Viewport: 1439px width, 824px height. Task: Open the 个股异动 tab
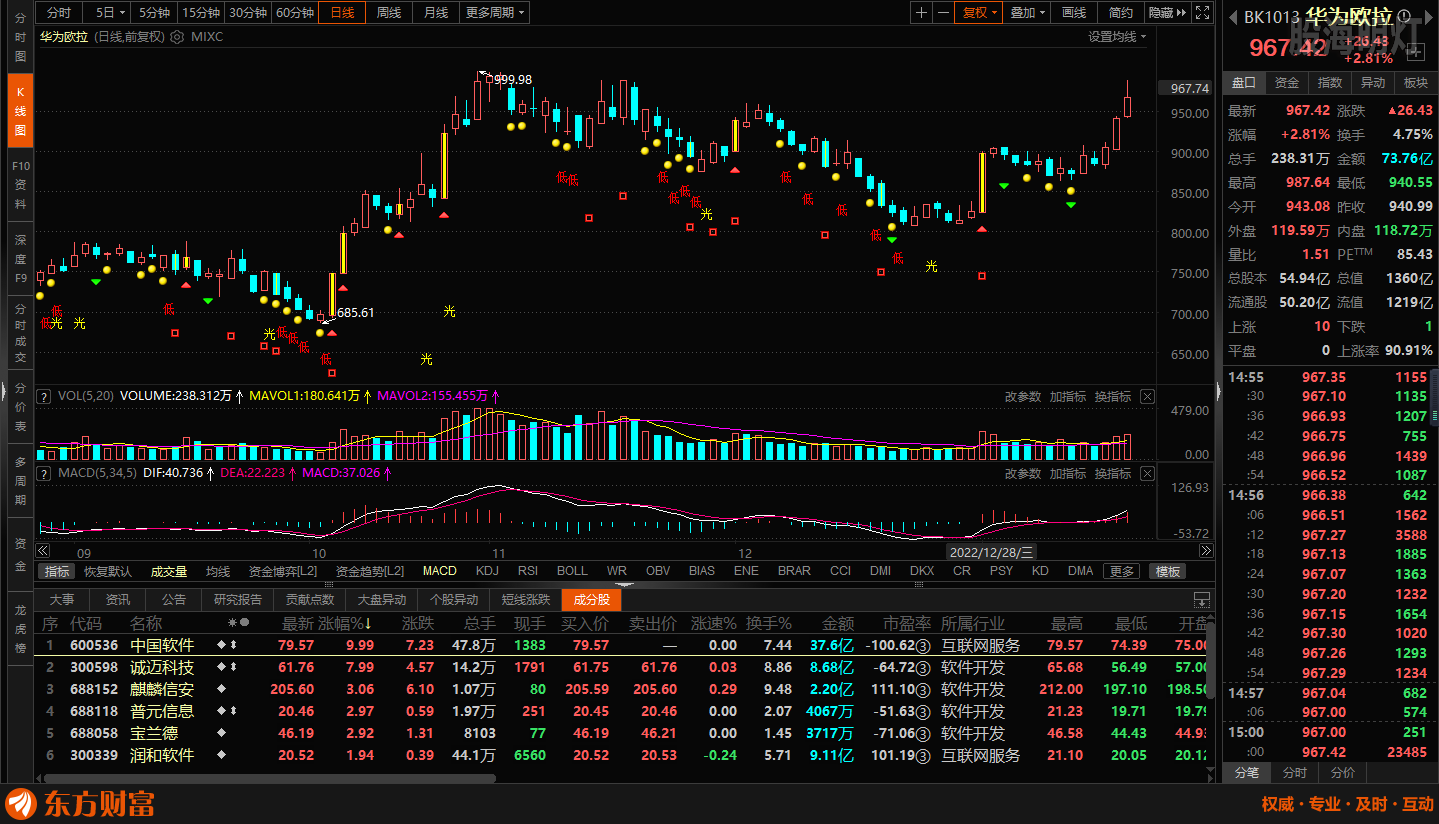tap(454, 600)
